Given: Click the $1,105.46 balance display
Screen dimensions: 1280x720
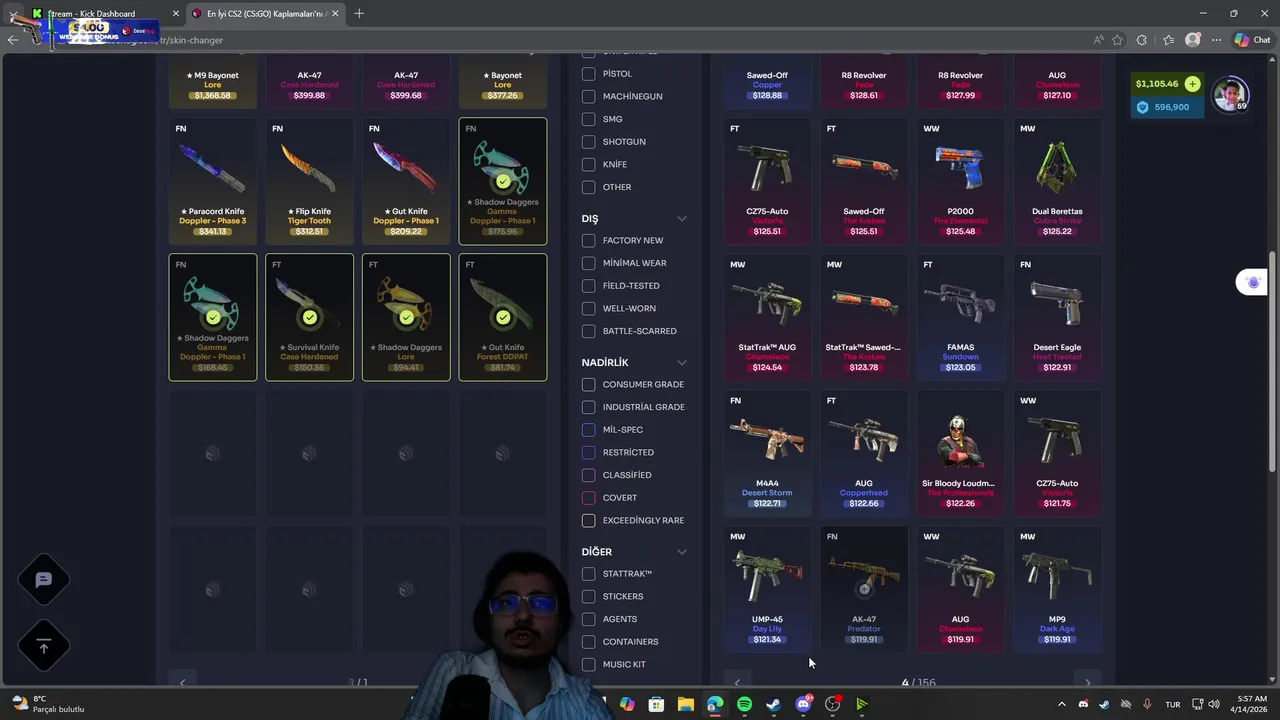Looking at the screenshot, I should (1157, 84).
